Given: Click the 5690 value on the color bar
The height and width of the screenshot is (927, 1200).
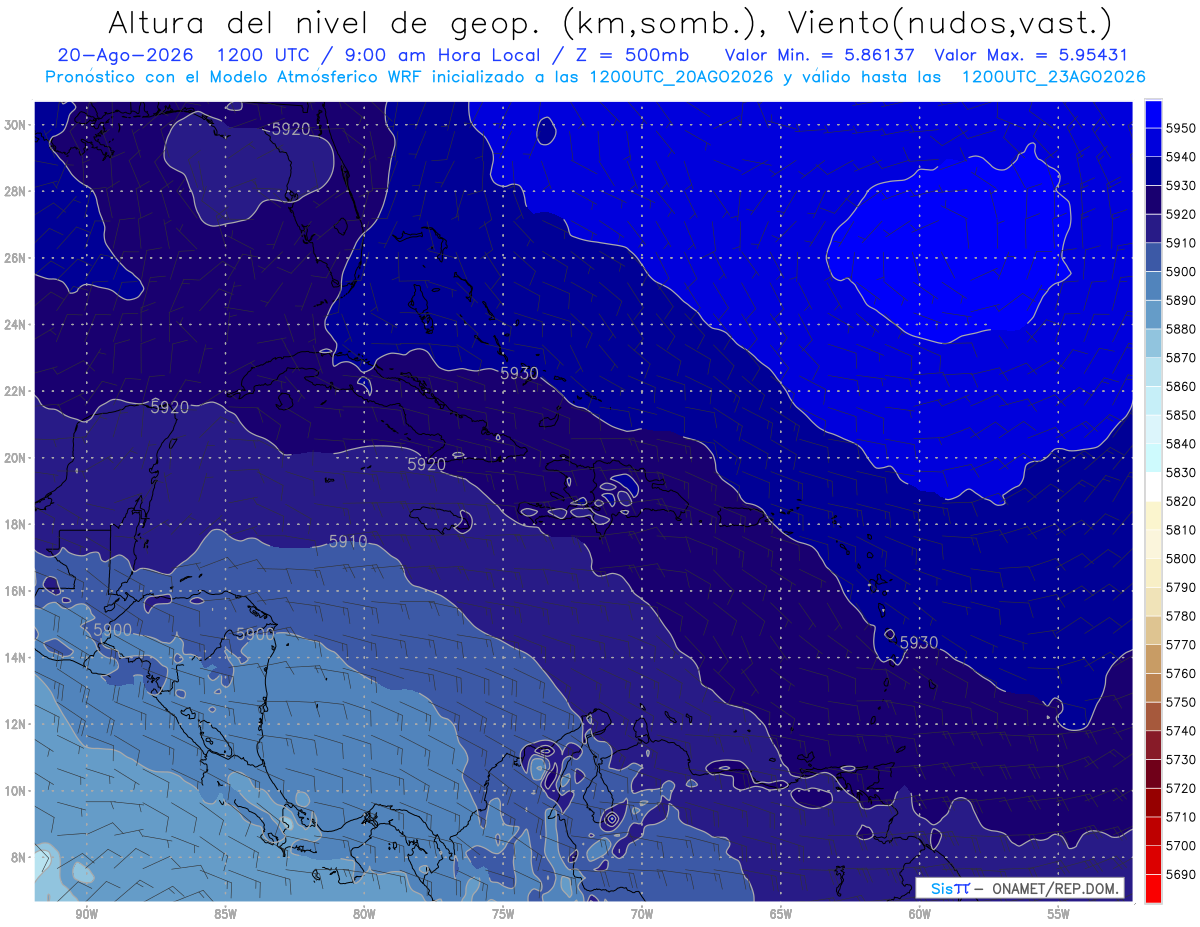Looking at the screenshot, I should tap(1182, 875).
